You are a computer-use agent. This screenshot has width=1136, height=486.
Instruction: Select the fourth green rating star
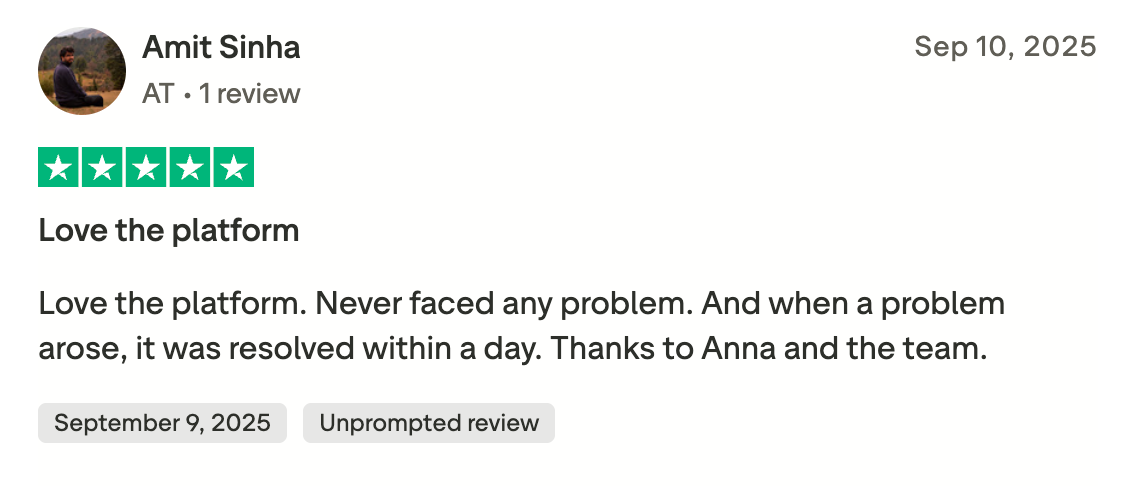pos(189,168)
